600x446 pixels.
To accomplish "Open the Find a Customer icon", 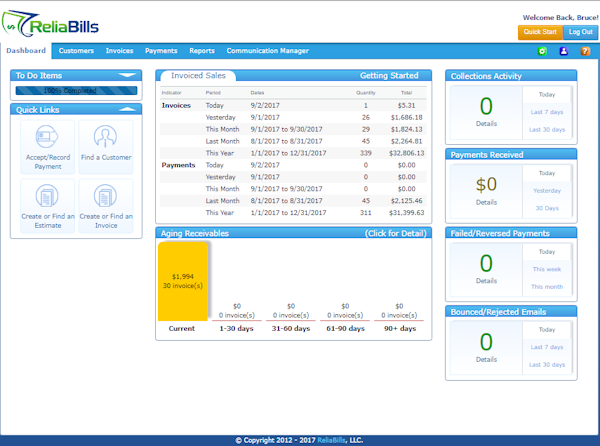I will [x=105, y=136].
